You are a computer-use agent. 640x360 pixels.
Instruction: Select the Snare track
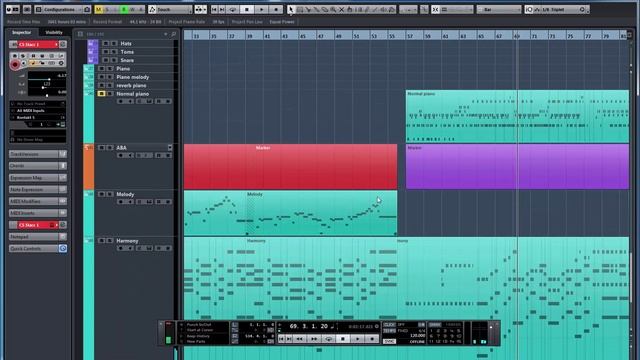pyautogui.click(x=127, y=60)
